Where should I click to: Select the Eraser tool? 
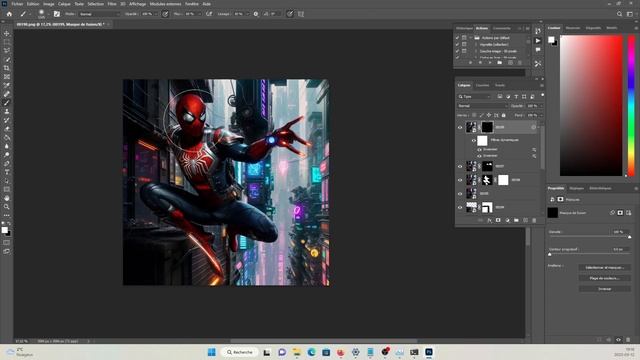tap(7, 129)
